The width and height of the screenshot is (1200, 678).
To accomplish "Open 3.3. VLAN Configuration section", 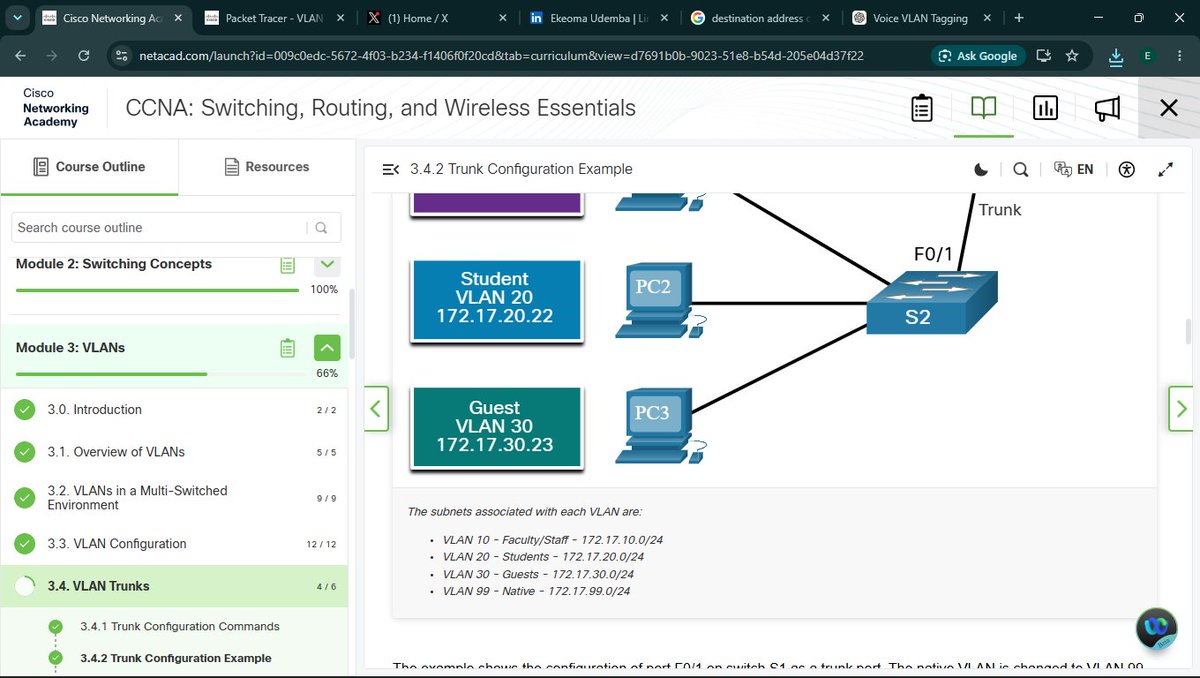I will (174, 544).
